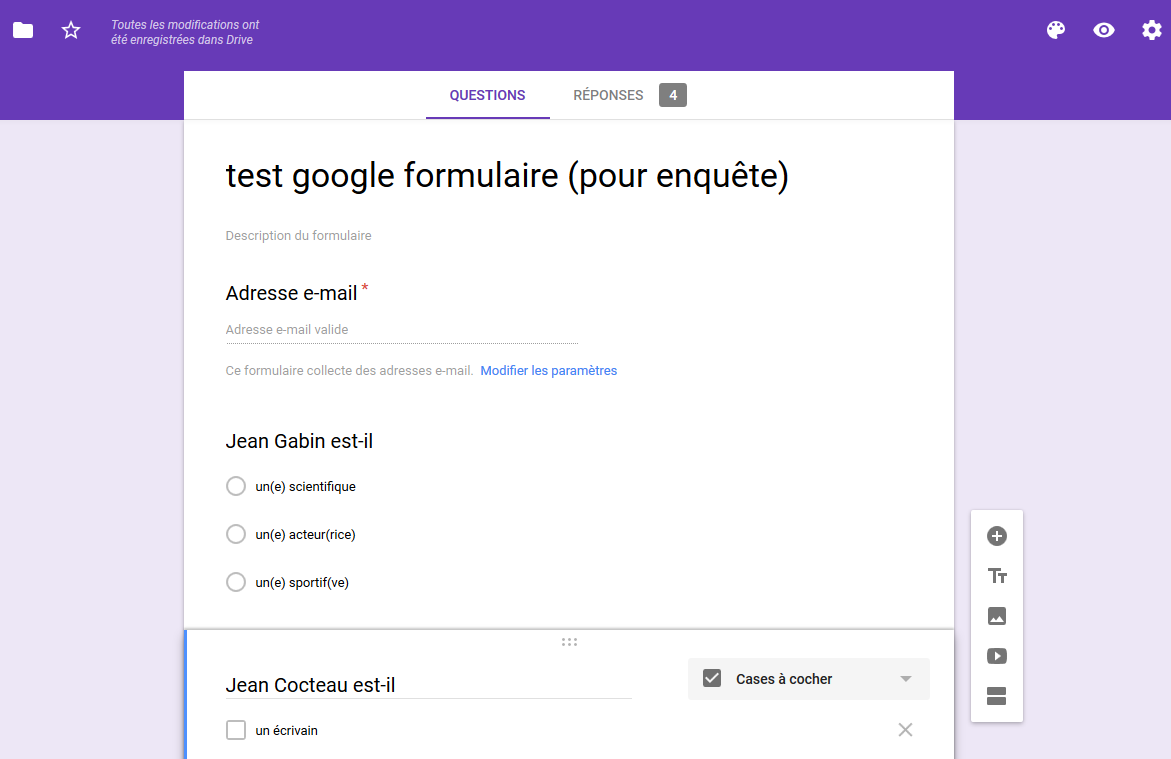Open the "Cases à cocher" question type dropdown
Image resolution: width=1171 pixels, height=759 pixels.
coord(808,679)
